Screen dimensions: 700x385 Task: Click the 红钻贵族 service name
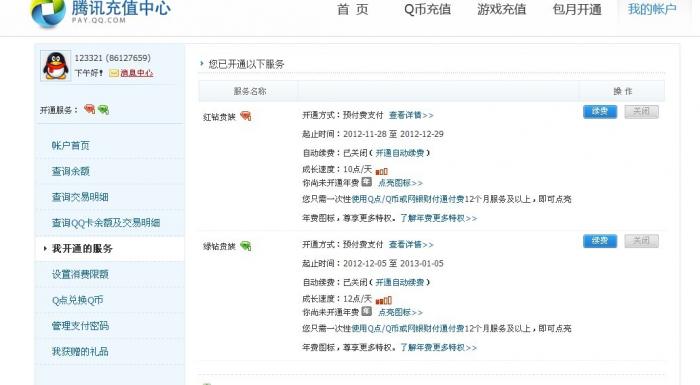coord(219,117)
